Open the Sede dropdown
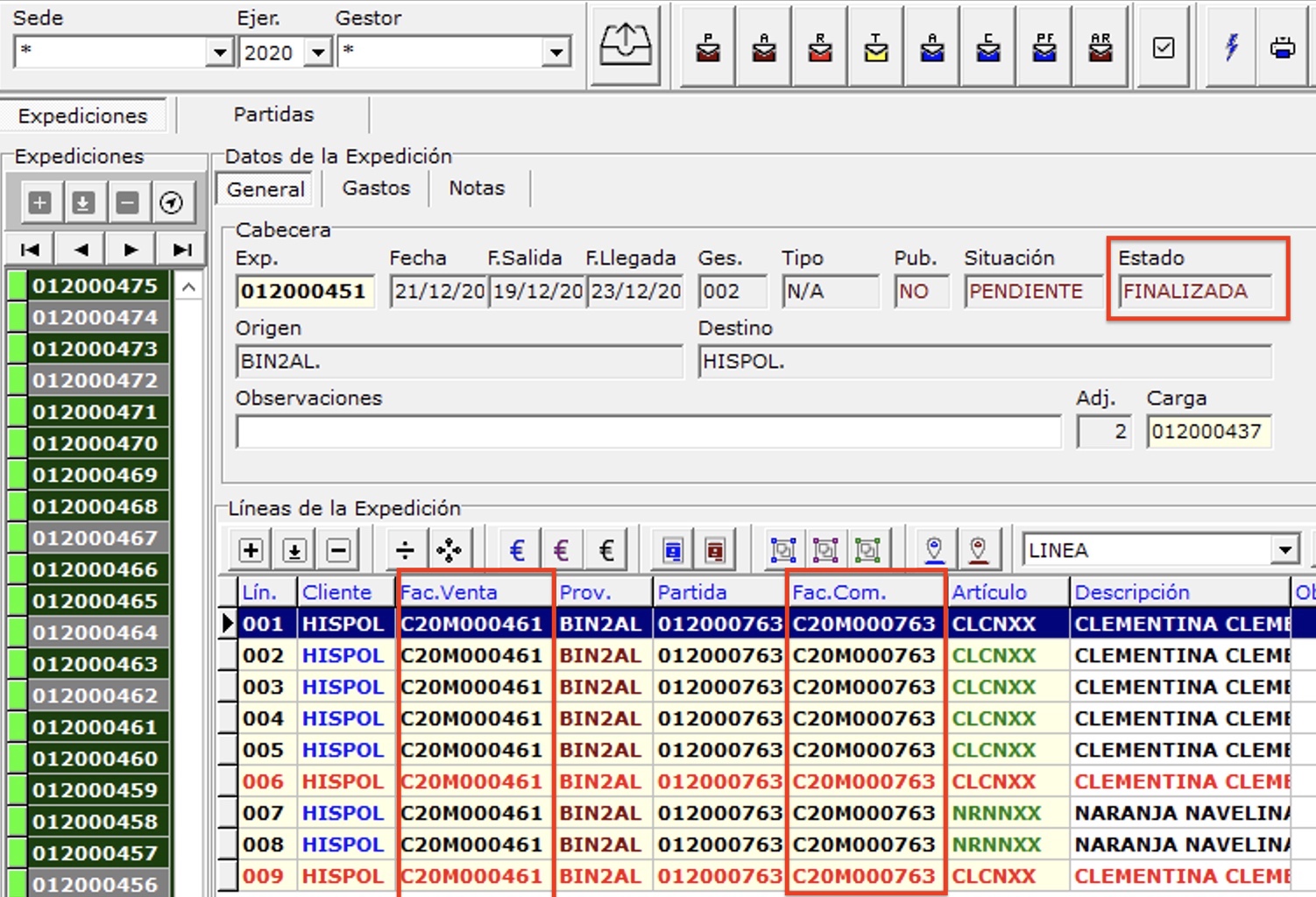The image size is (1316, 897). pyautogui.click(x=220, y=53)
